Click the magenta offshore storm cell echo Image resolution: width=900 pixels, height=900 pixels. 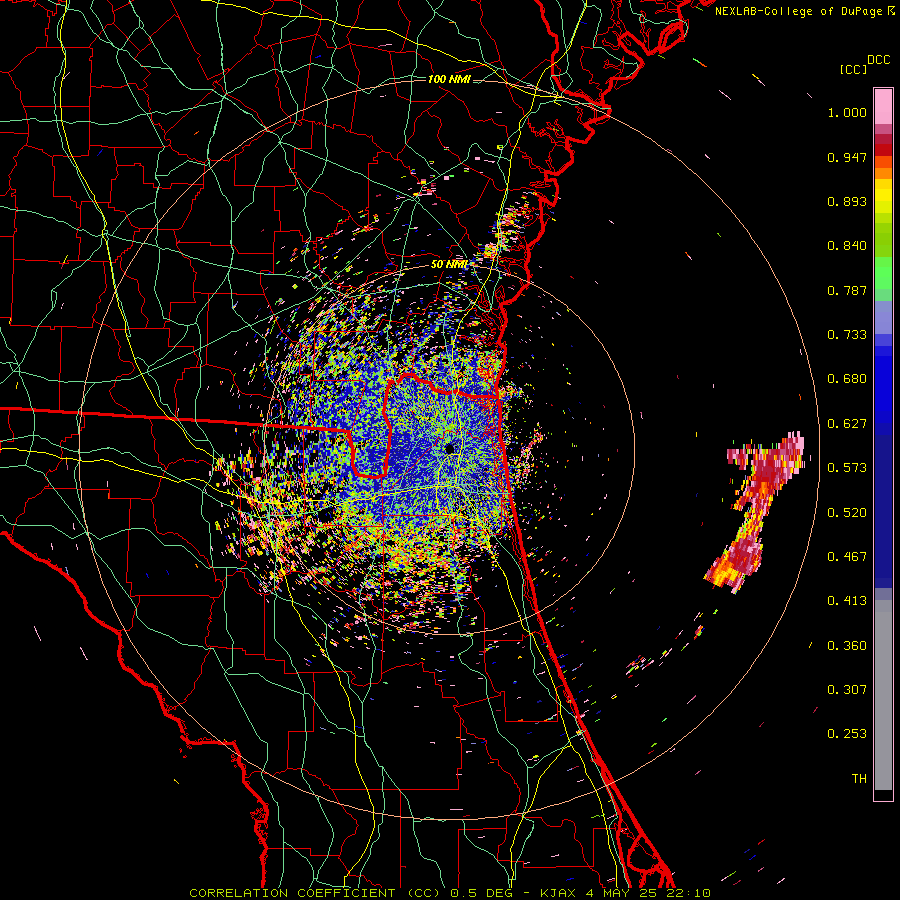point(755,511)
